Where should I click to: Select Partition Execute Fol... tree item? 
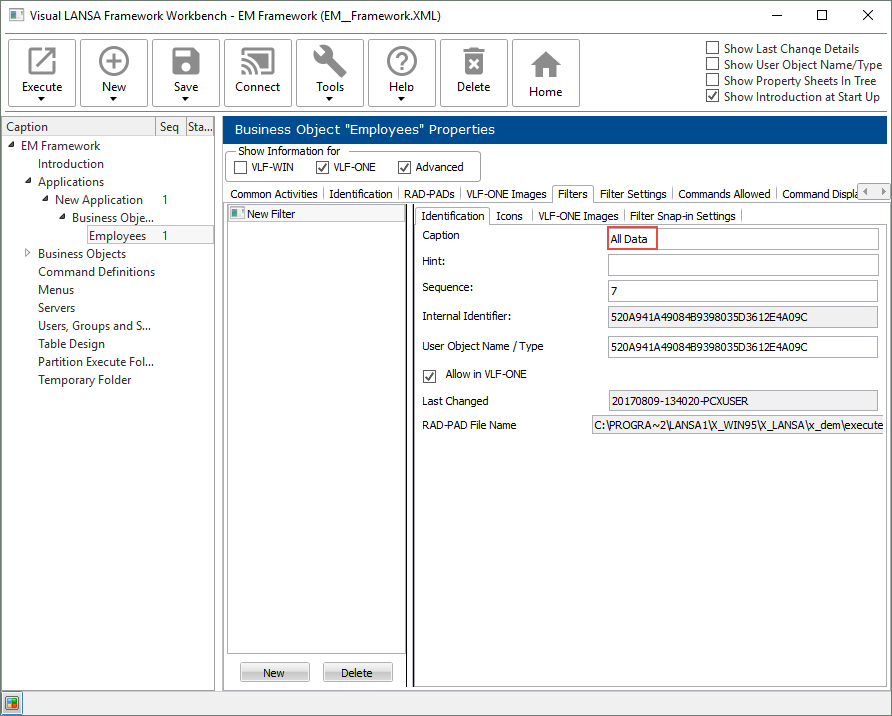coord(96,362)
